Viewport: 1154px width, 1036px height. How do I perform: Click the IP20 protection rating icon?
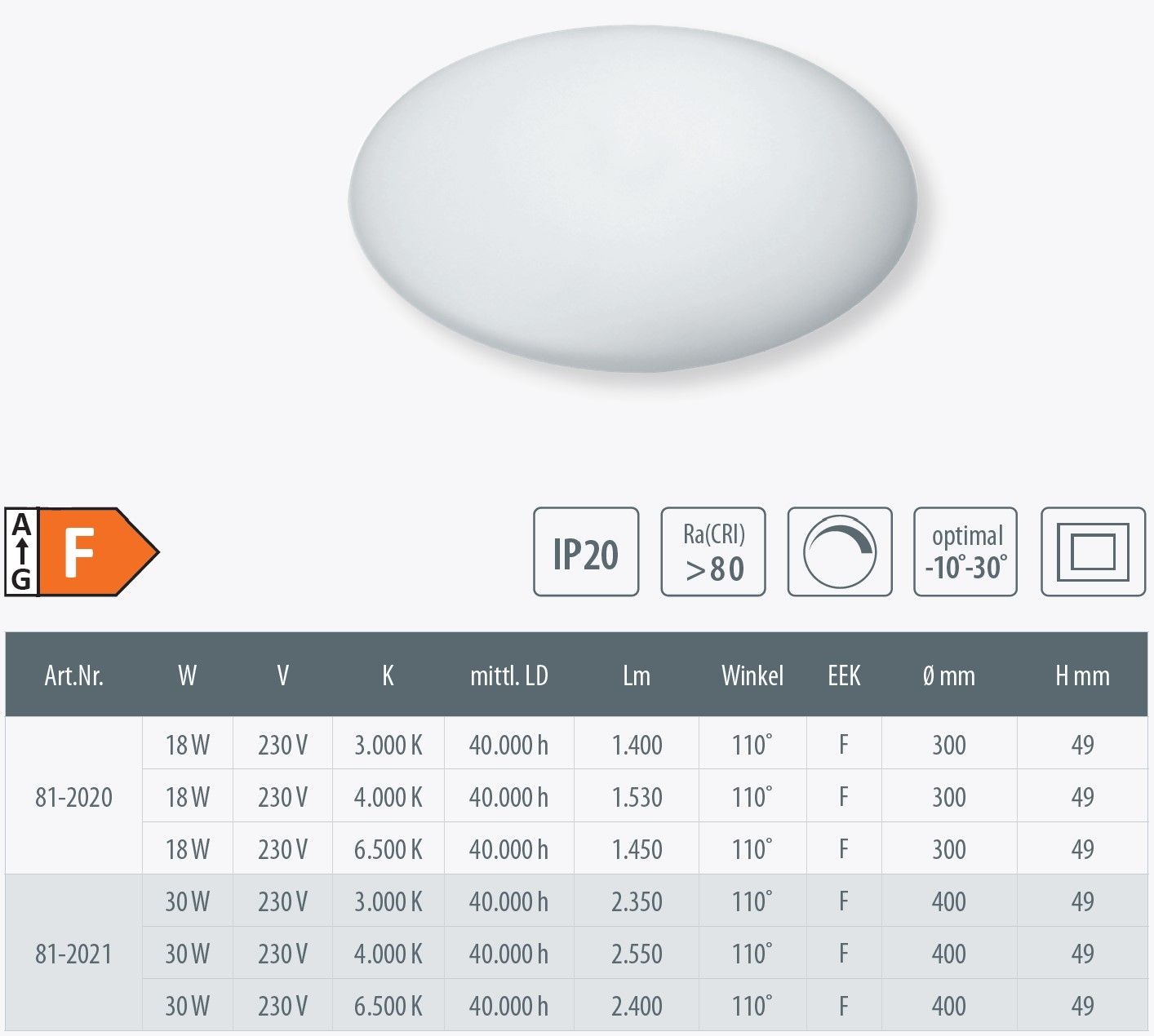(x=586, y=551)
